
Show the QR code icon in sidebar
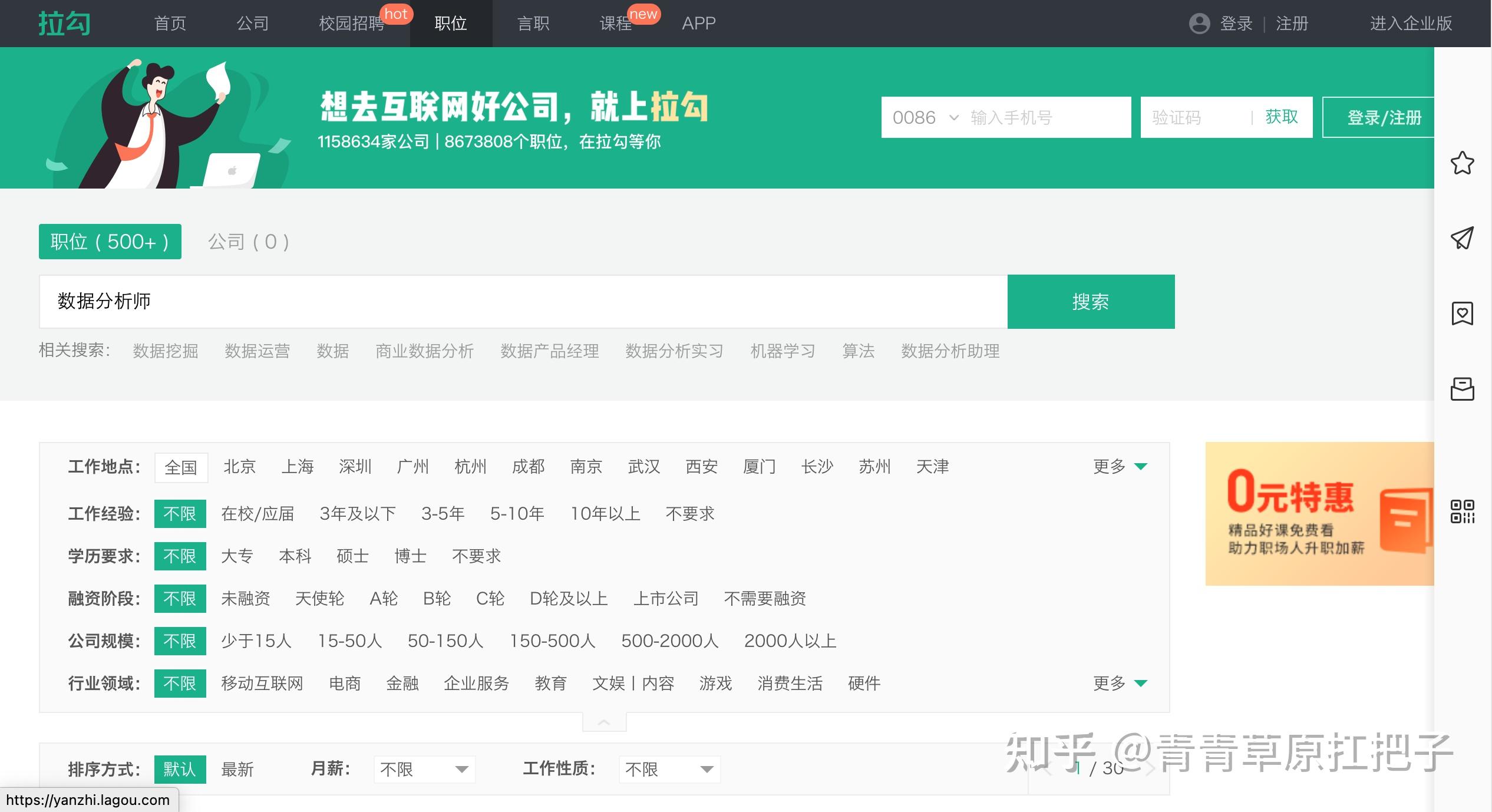coord(1462,511)
